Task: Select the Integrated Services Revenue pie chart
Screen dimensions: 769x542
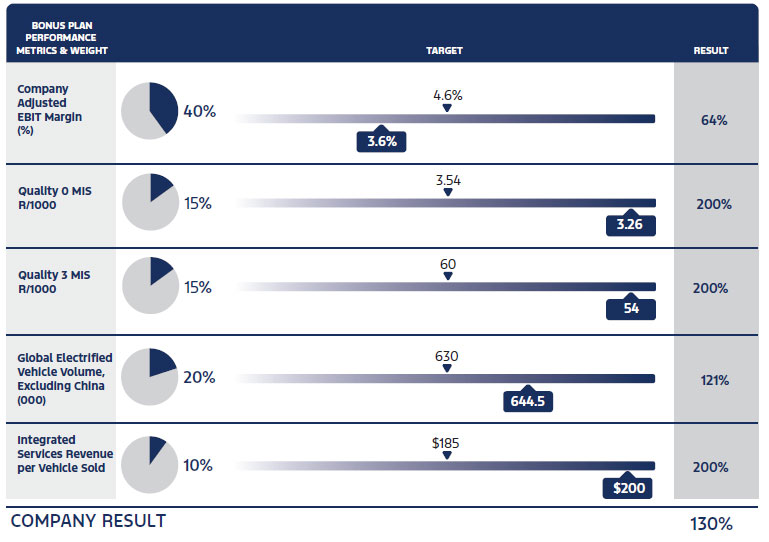Action: (149, 465)
